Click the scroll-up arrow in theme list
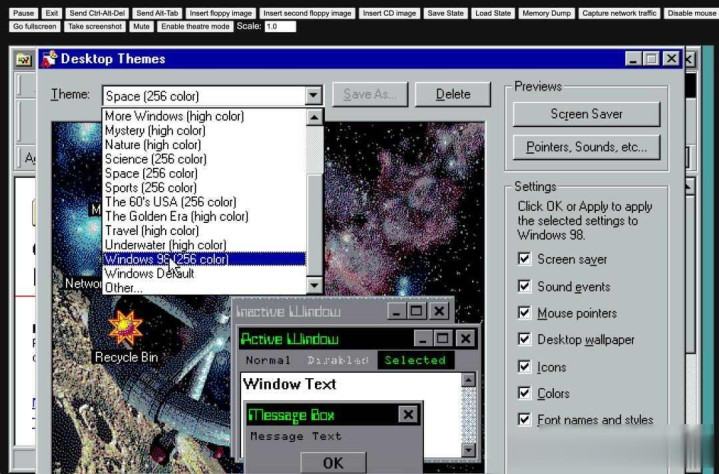 point(314,117)
